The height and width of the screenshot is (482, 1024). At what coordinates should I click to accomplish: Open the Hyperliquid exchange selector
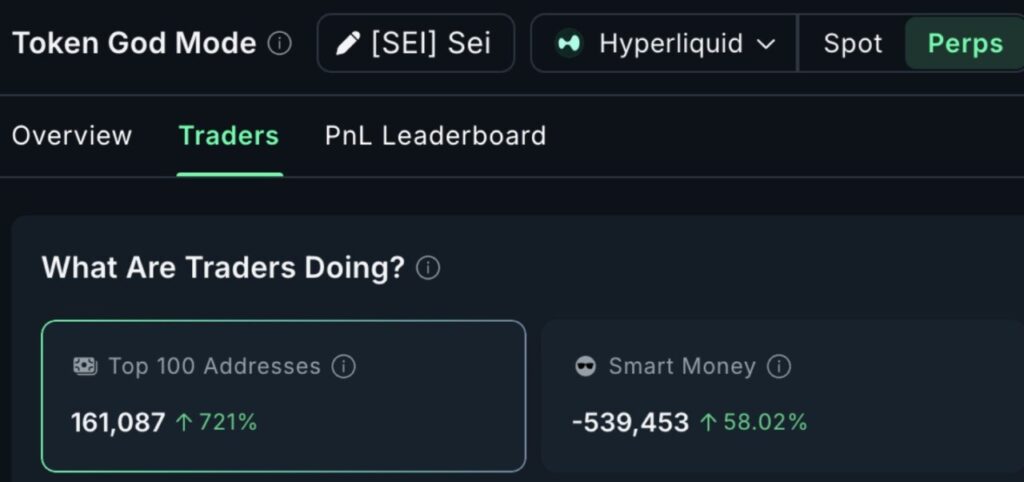(664, 44)
